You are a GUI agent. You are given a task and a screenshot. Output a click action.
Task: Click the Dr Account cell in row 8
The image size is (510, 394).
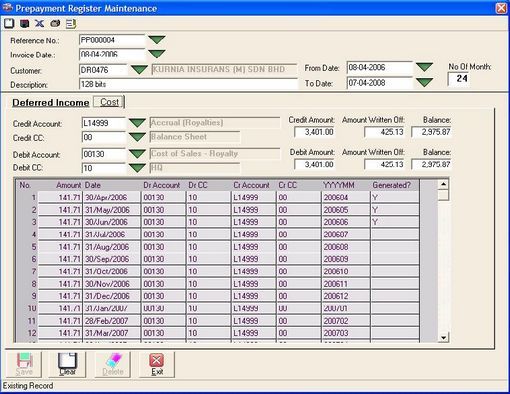[163, 284]
